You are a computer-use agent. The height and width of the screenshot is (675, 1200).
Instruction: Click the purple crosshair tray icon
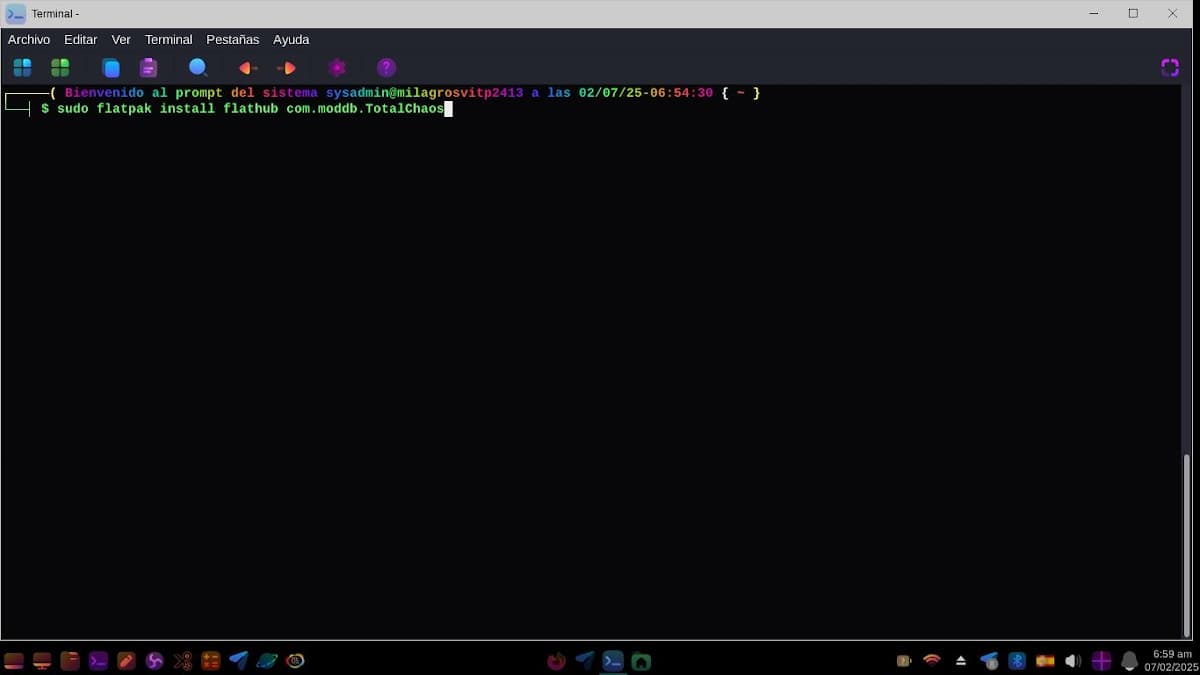click(x=1101, y=661)
